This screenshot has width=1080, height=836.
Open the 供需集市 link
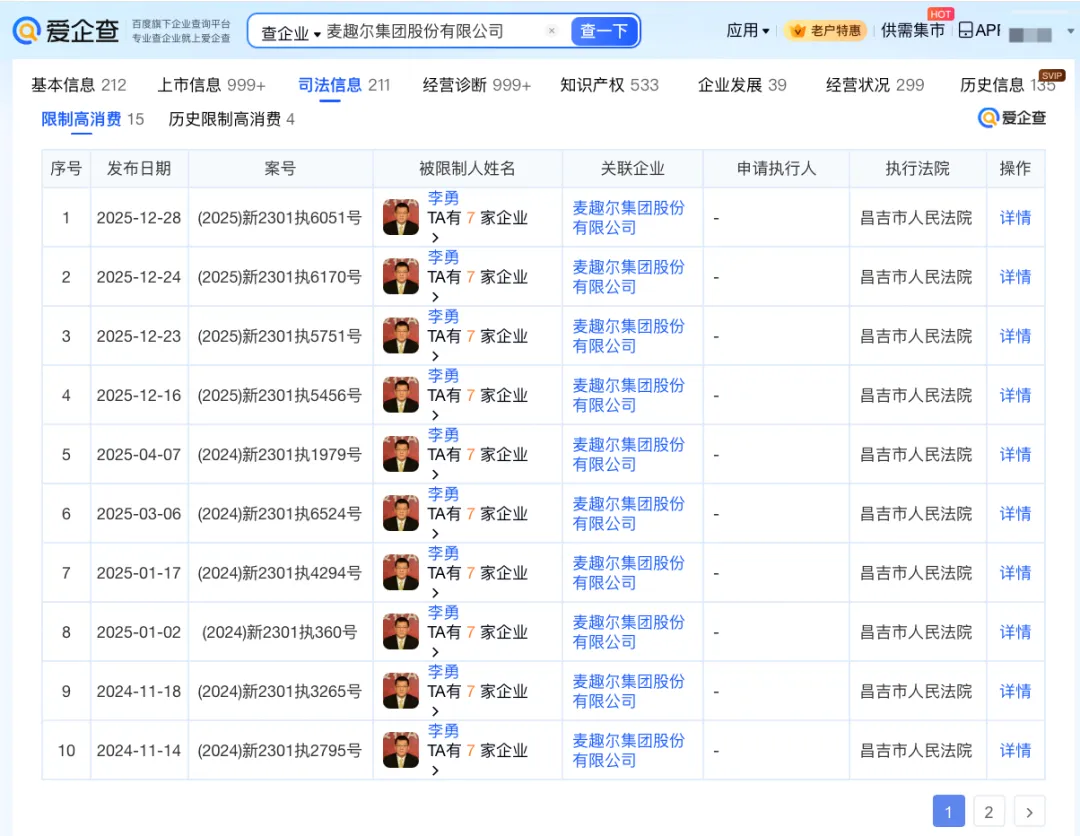(913, 30)
